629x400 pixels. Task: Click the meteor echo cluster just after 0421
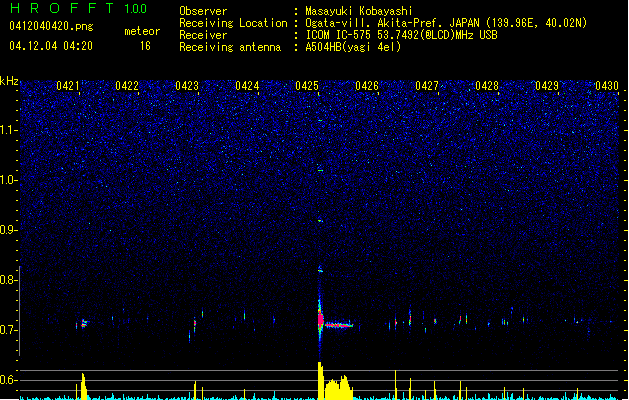pyautogui.click(x=84, y=323)
